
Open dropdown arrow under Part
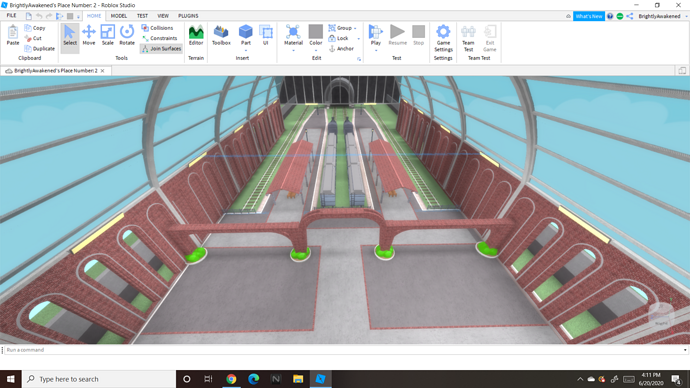point(246,51)
